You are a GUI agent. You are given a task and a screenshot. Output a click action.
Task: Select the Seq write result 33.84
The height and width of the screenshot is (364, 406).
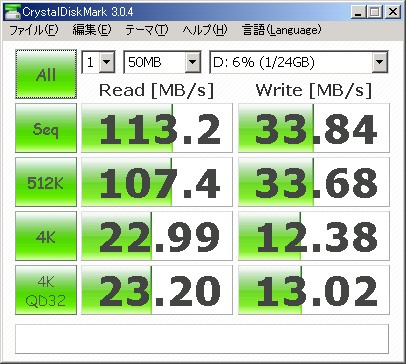(x=314, y=128)
